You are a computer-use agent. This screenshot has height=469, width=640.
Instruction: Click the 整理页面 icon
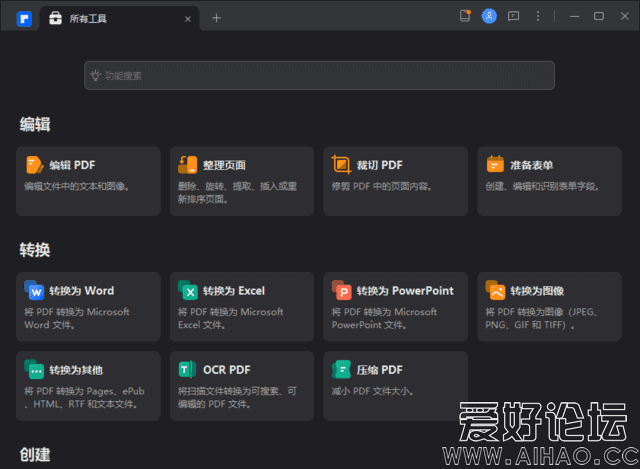click(x=187, y=165)
